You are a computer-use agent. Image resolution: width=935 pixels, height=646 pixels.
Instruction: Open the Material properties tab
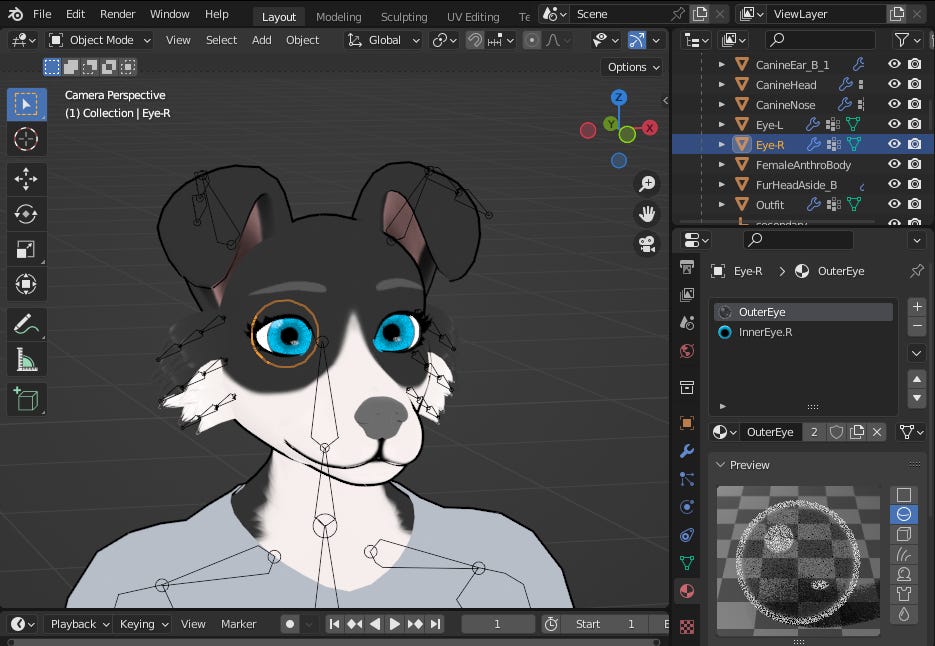[x=687, y=591]
